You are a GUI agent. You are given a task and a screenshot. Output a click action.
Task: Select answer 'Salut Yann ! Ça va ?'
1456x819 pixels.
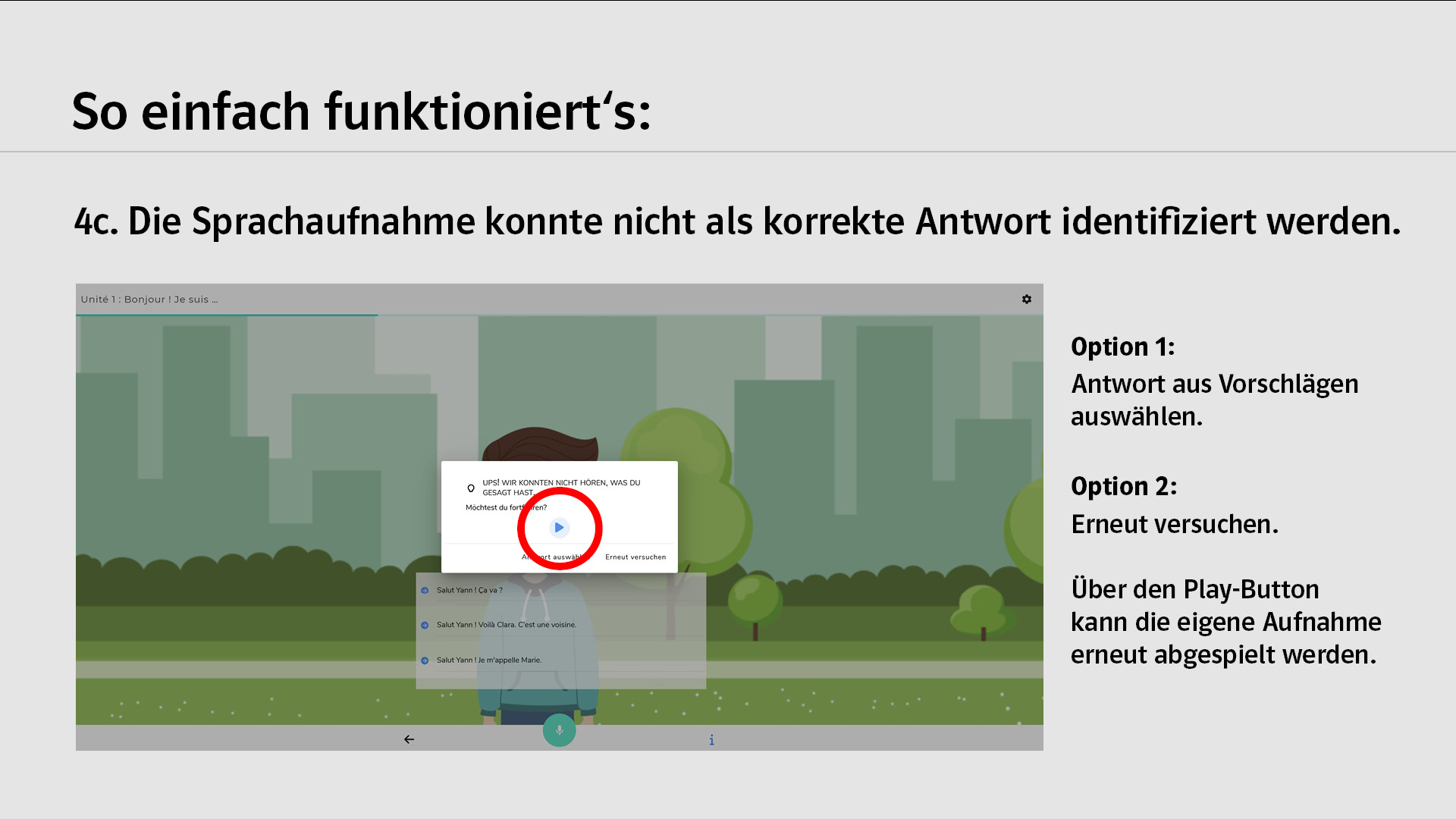click(560, 591)
